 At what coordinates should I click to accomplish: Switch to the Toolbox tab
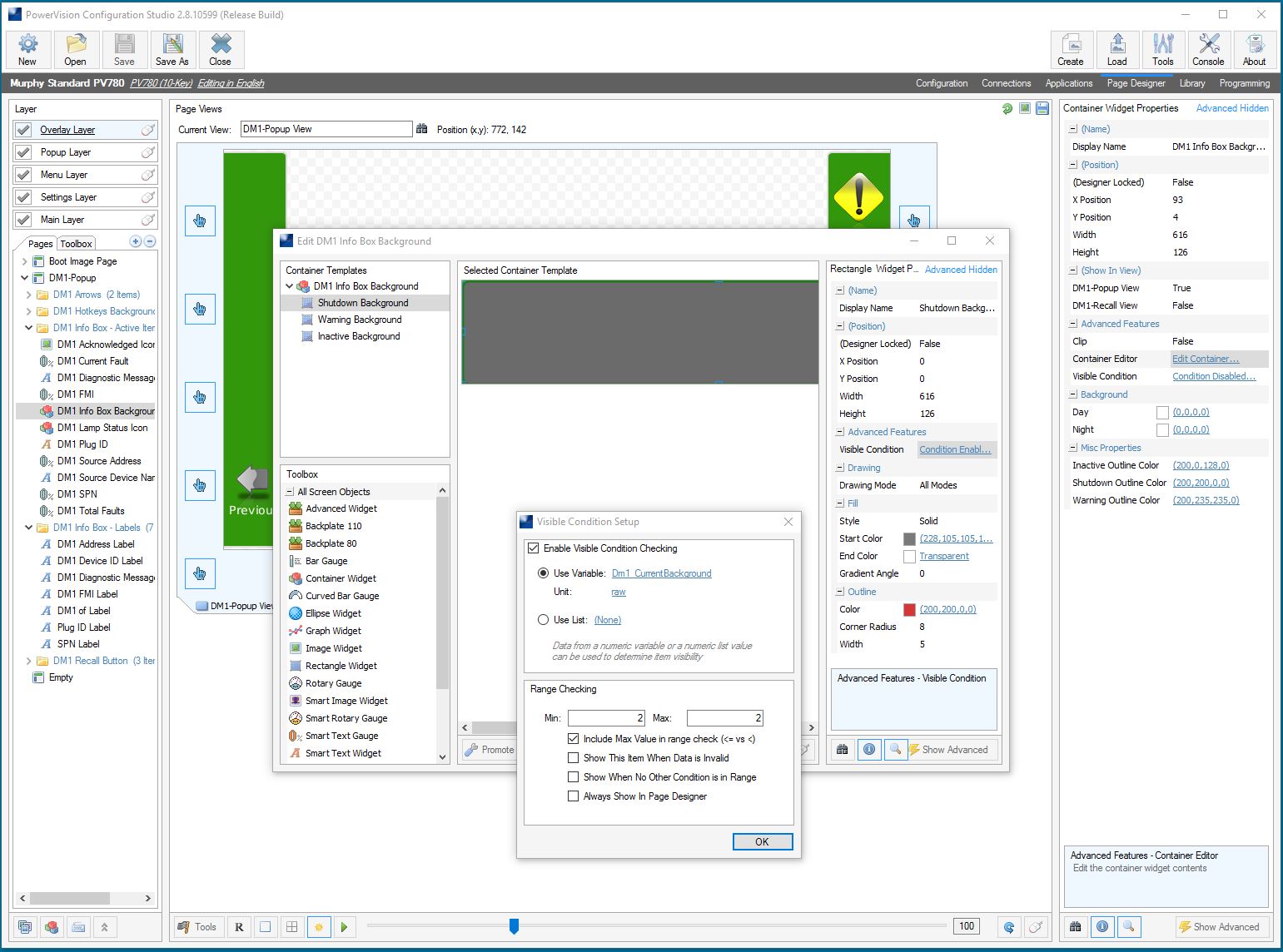point(76,244)
